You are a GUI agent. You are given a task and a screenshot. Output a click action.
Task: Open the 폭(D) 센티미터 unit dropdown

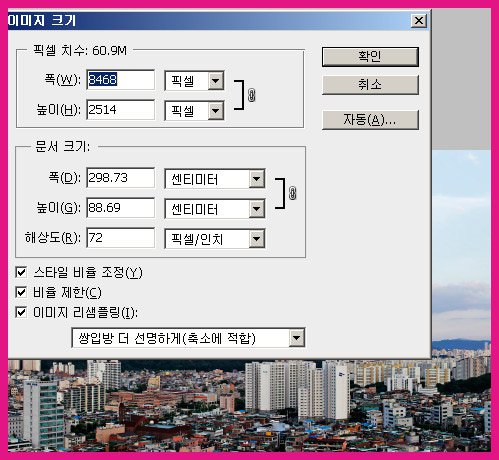pyautogui.click(x=215, y=179)
